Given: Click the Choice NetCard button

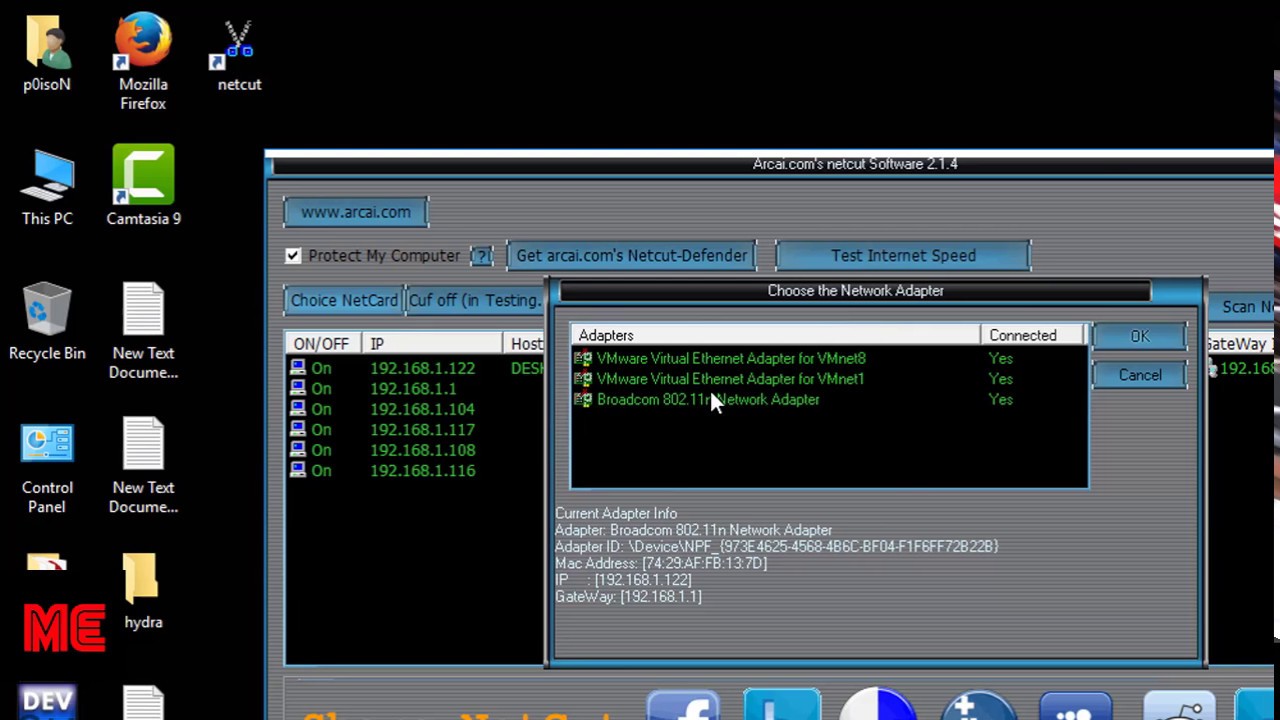Looking at the screenshot, I should click(x=343, y=300).
